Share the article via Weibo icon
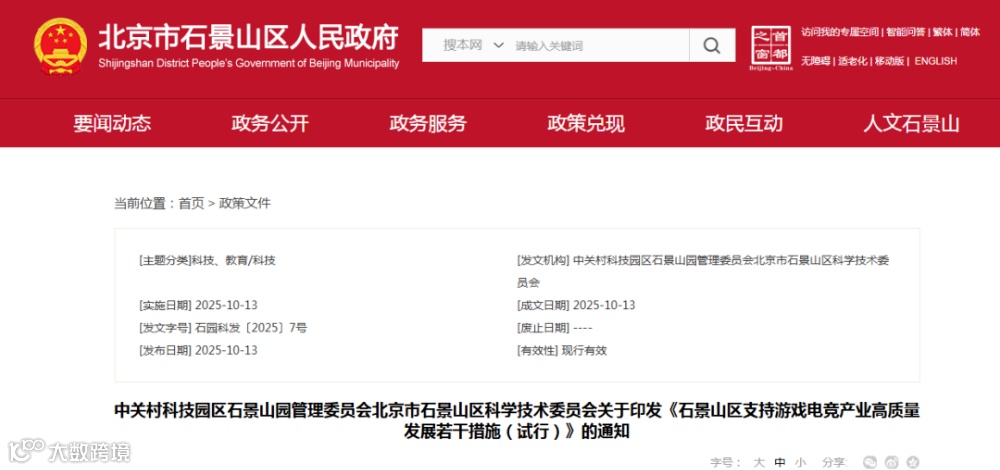 pyautogui.click(x=892, y=462)
